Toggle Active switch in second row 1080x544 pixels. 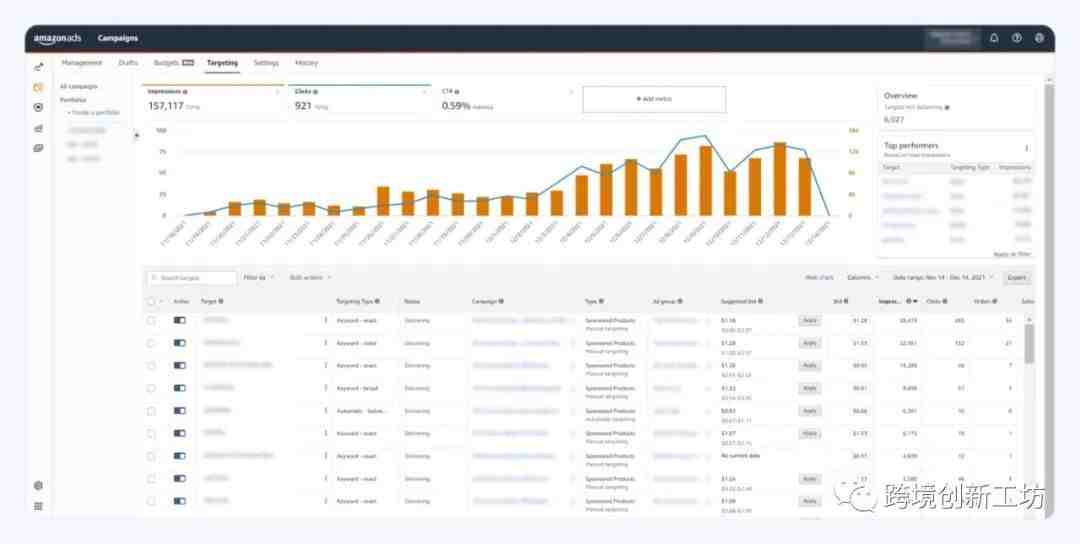tap(180, 343)
